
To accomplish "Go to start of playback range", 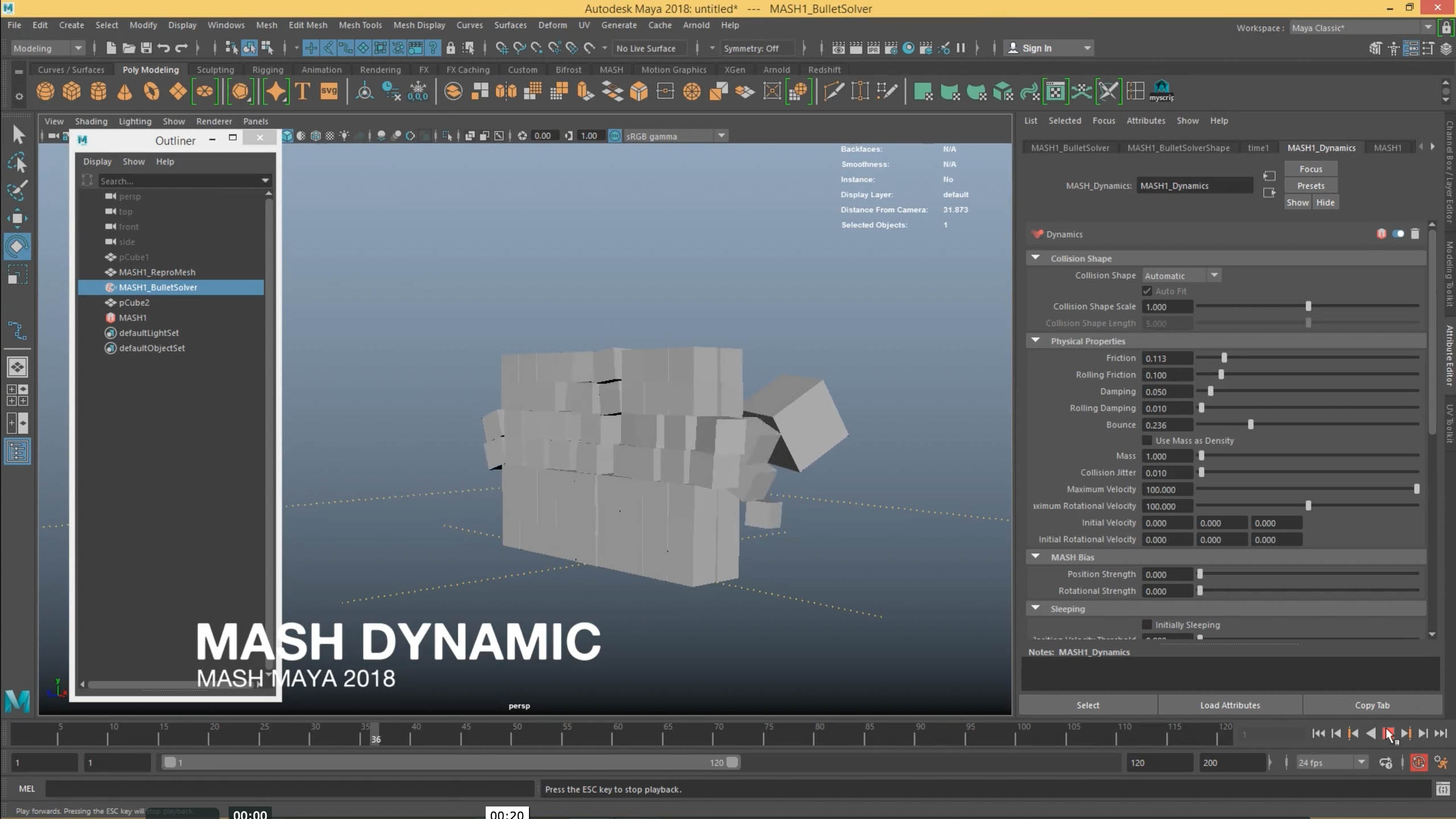I will pyautogui.click(x=1318, y=734).
